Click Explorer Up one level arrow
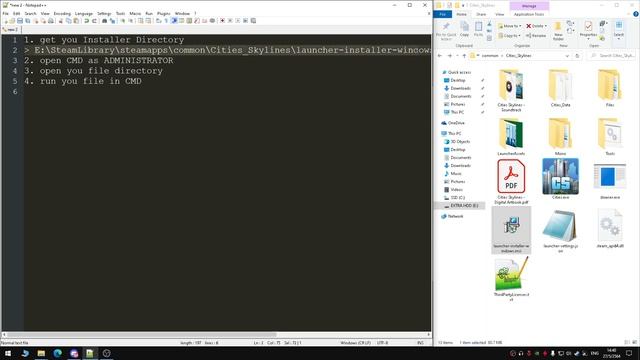 464,56
